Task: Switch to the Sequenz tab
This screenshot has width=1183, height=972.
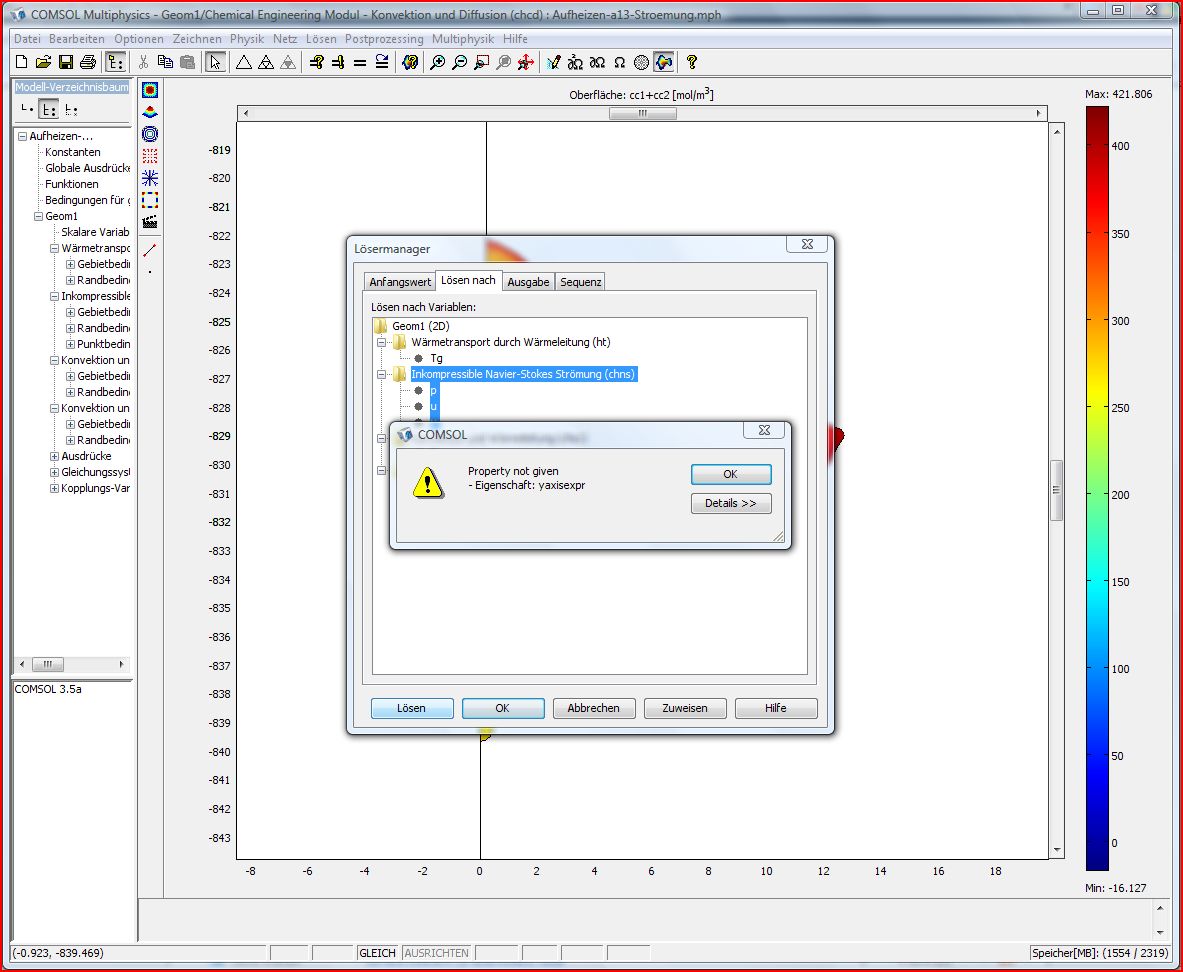Action: coord(580,282)
